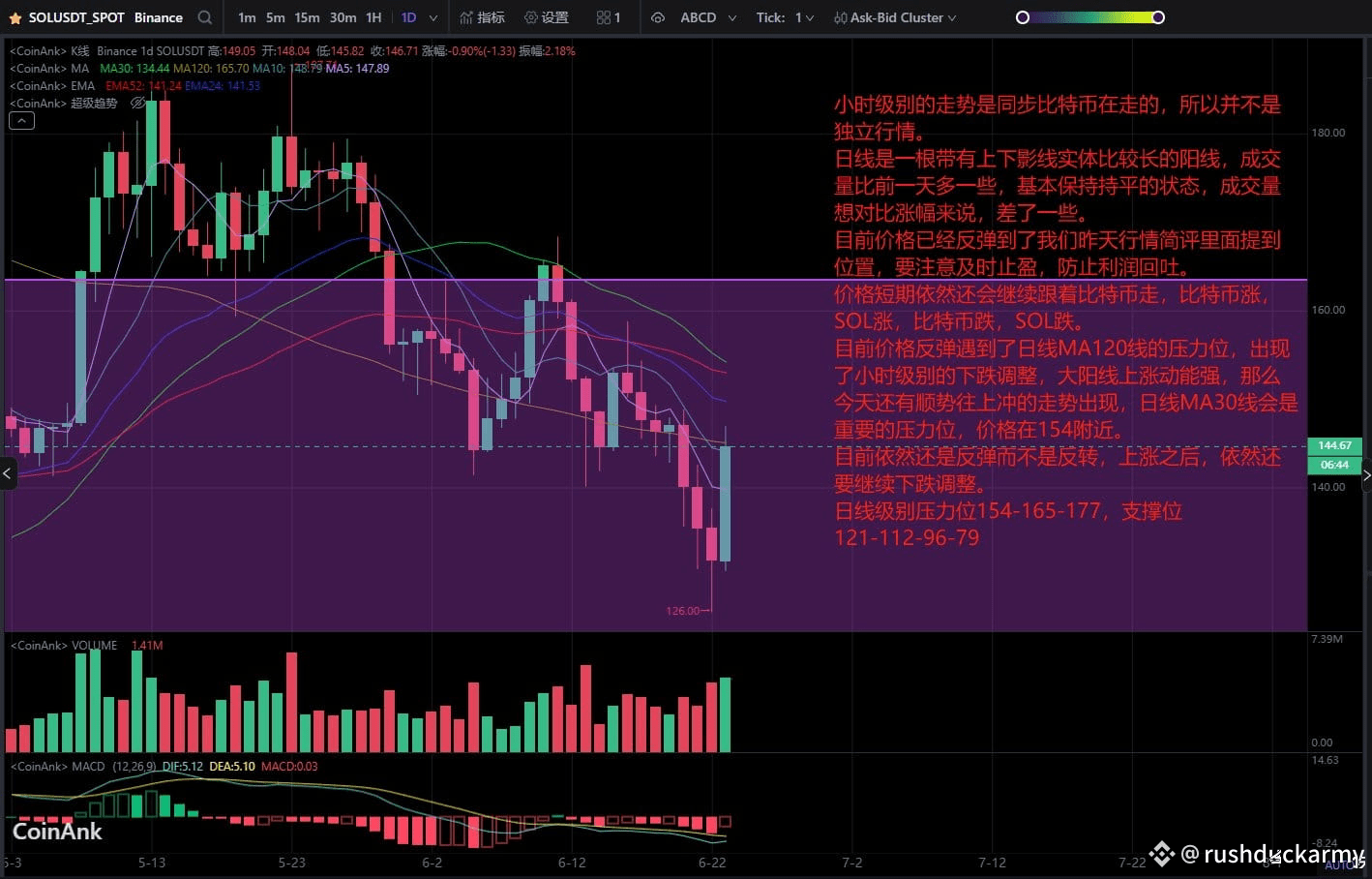Select the <CoinAnk> EMA legend label

(52, 85)
